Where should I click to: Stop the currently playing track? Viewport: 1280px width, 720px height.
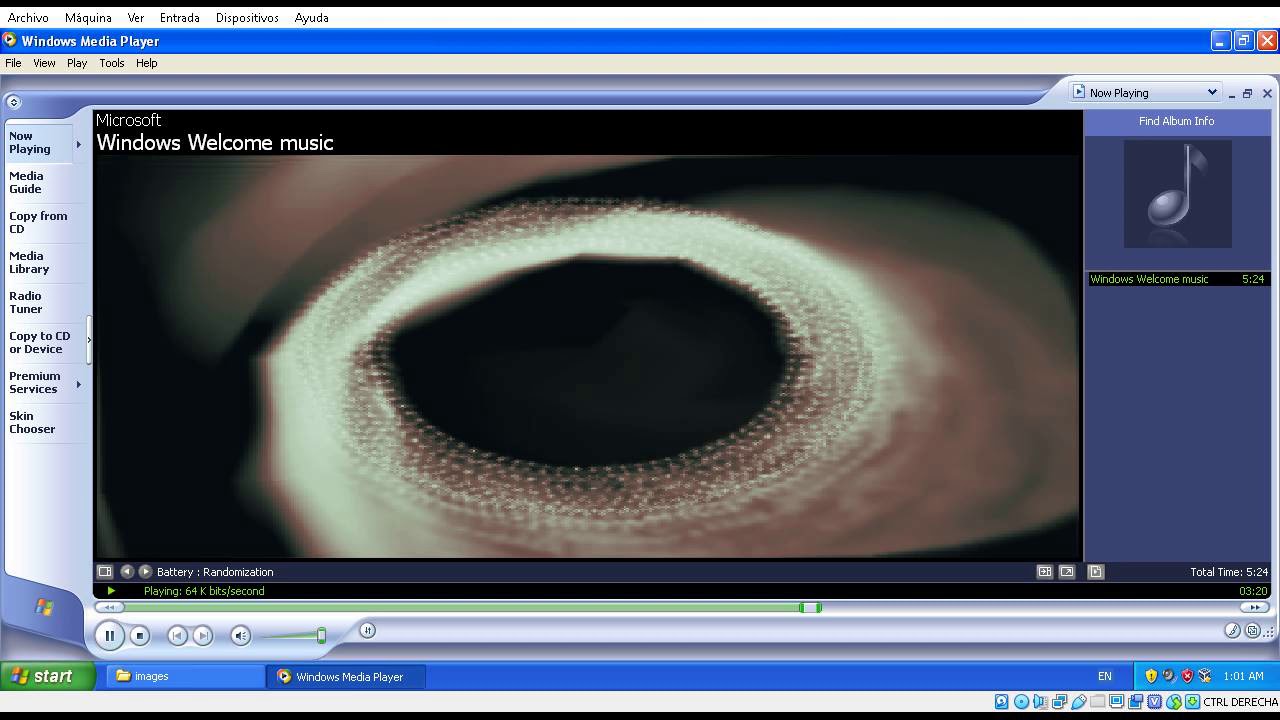[x=140, y=635]
